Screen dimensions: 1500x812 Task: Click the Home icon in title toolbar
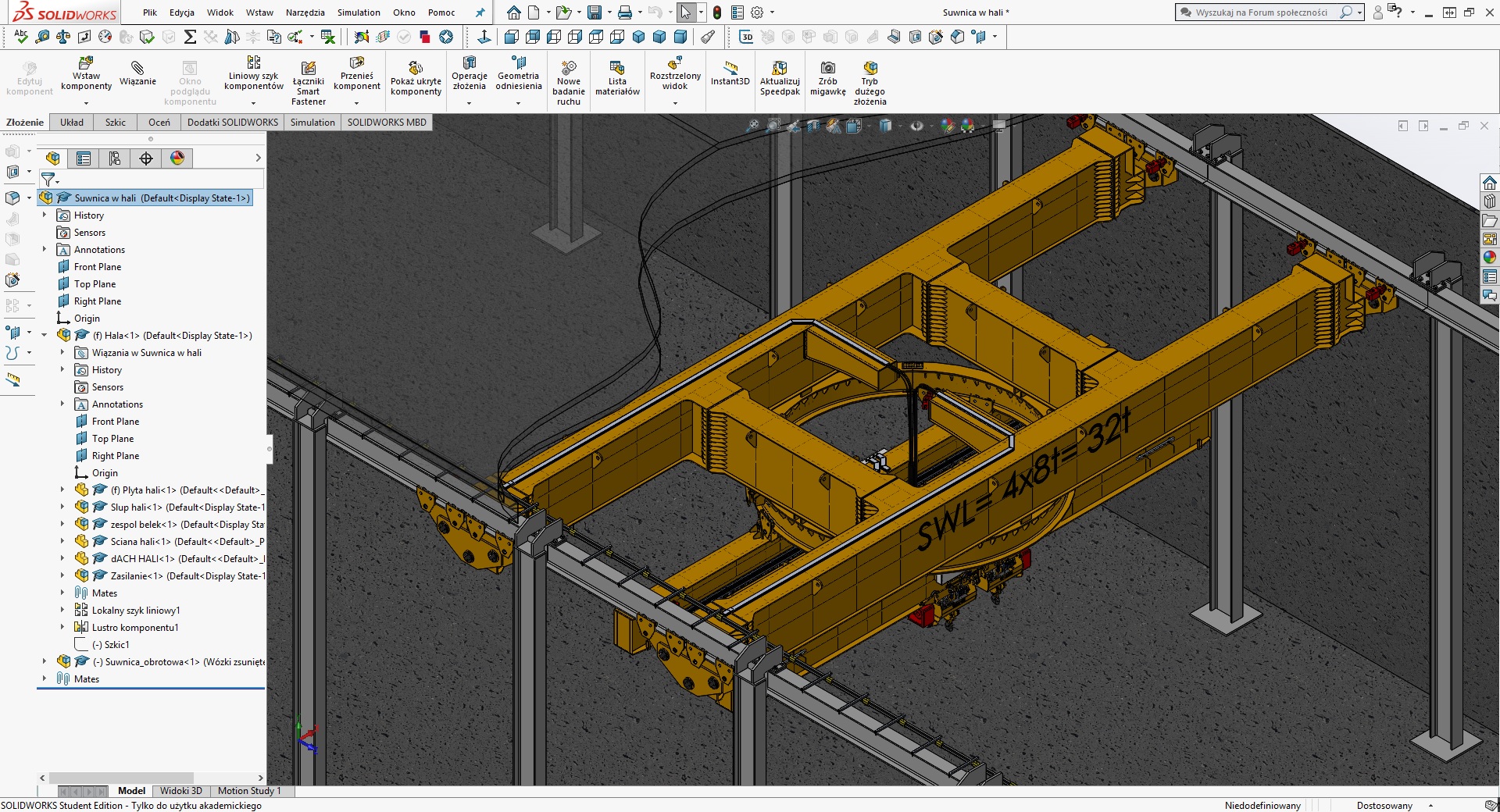[514, 12]
